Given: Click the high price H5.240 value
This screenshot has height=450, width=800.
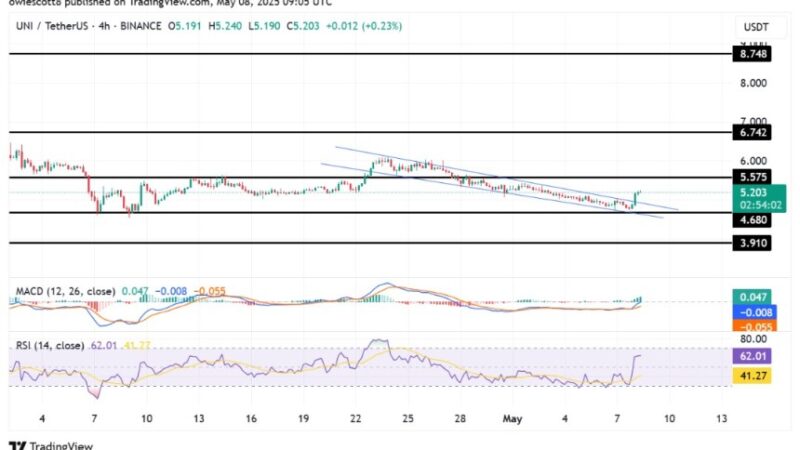Looking at the screenshot, I should (225, 26).
